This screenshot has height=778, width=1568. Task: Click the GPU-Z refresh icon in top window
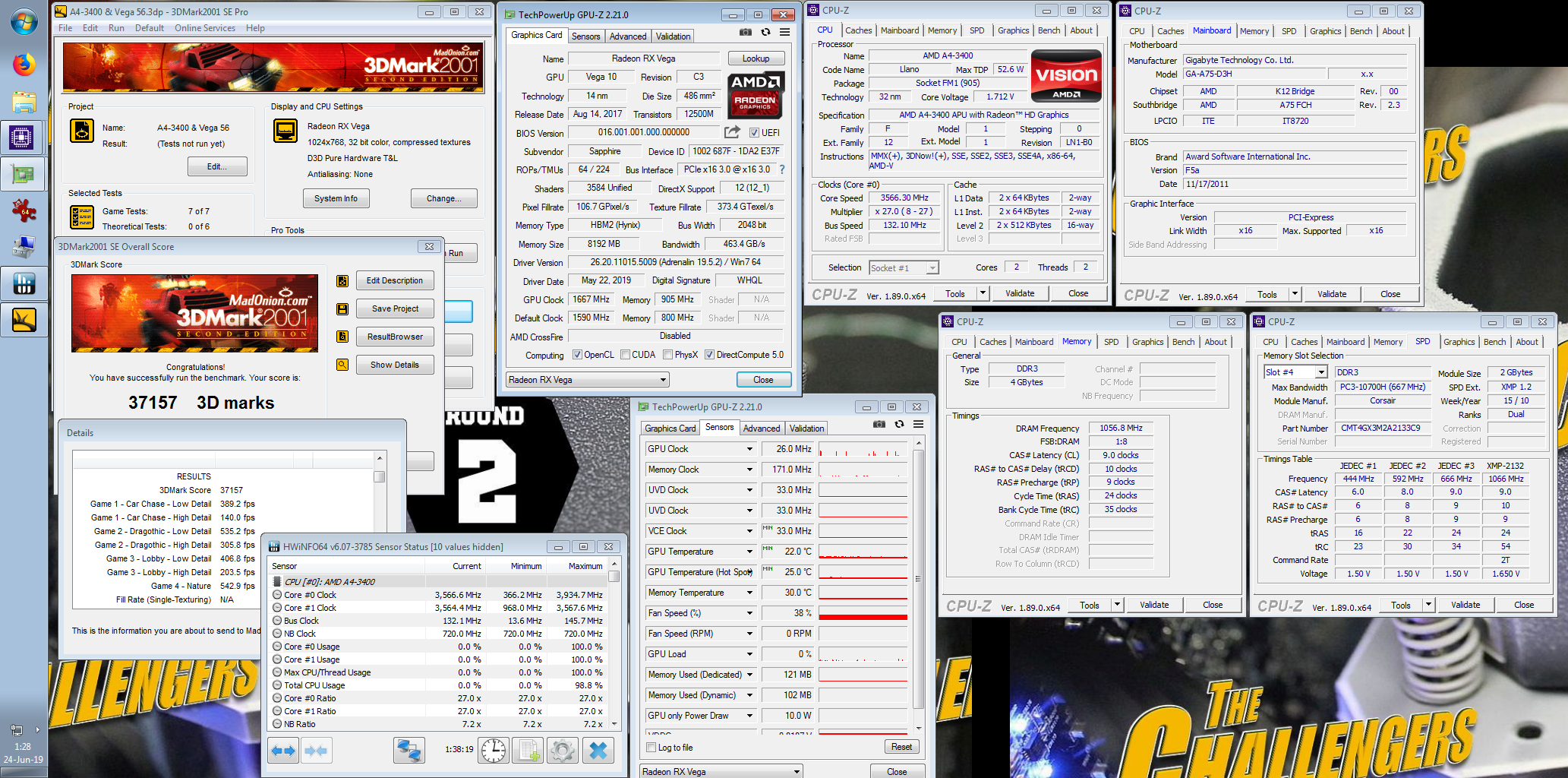click(x=765, y=33)
